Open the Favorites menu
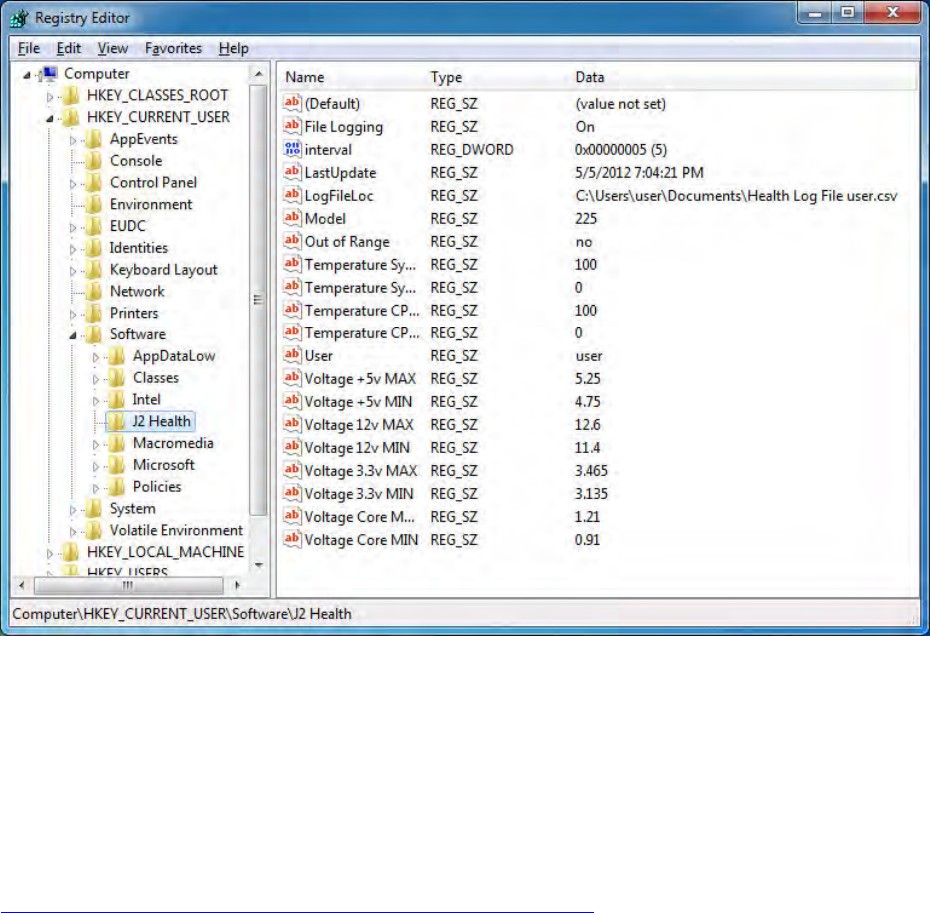Screen dimensions: 930x913 point(173,48)
